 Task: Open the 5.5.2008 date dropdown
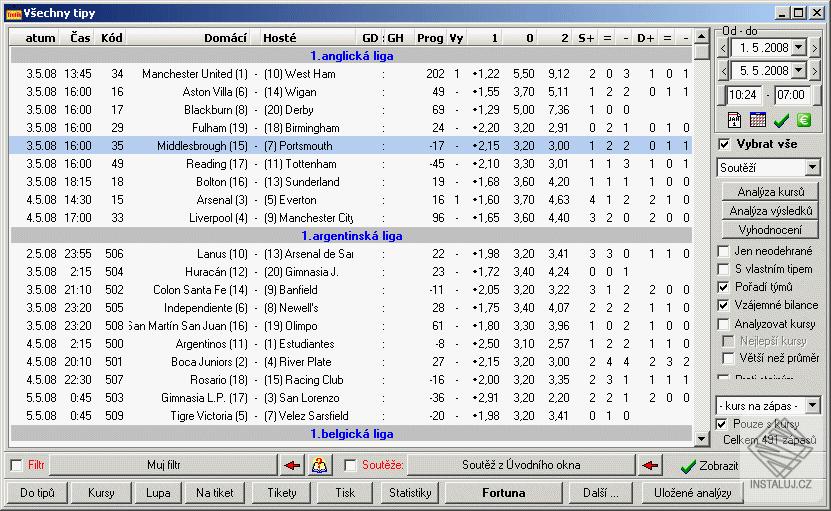coord(799,70)
